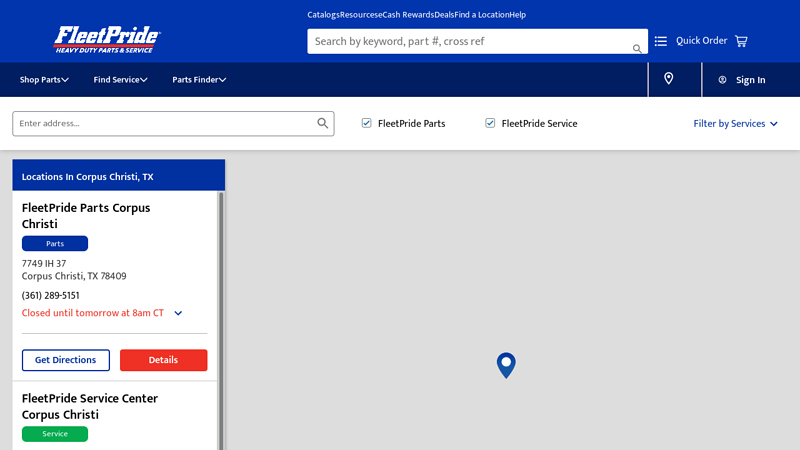Open the Catalogs menu item
This screenshot has height=450, width=800.
click(x=323, y=15)
